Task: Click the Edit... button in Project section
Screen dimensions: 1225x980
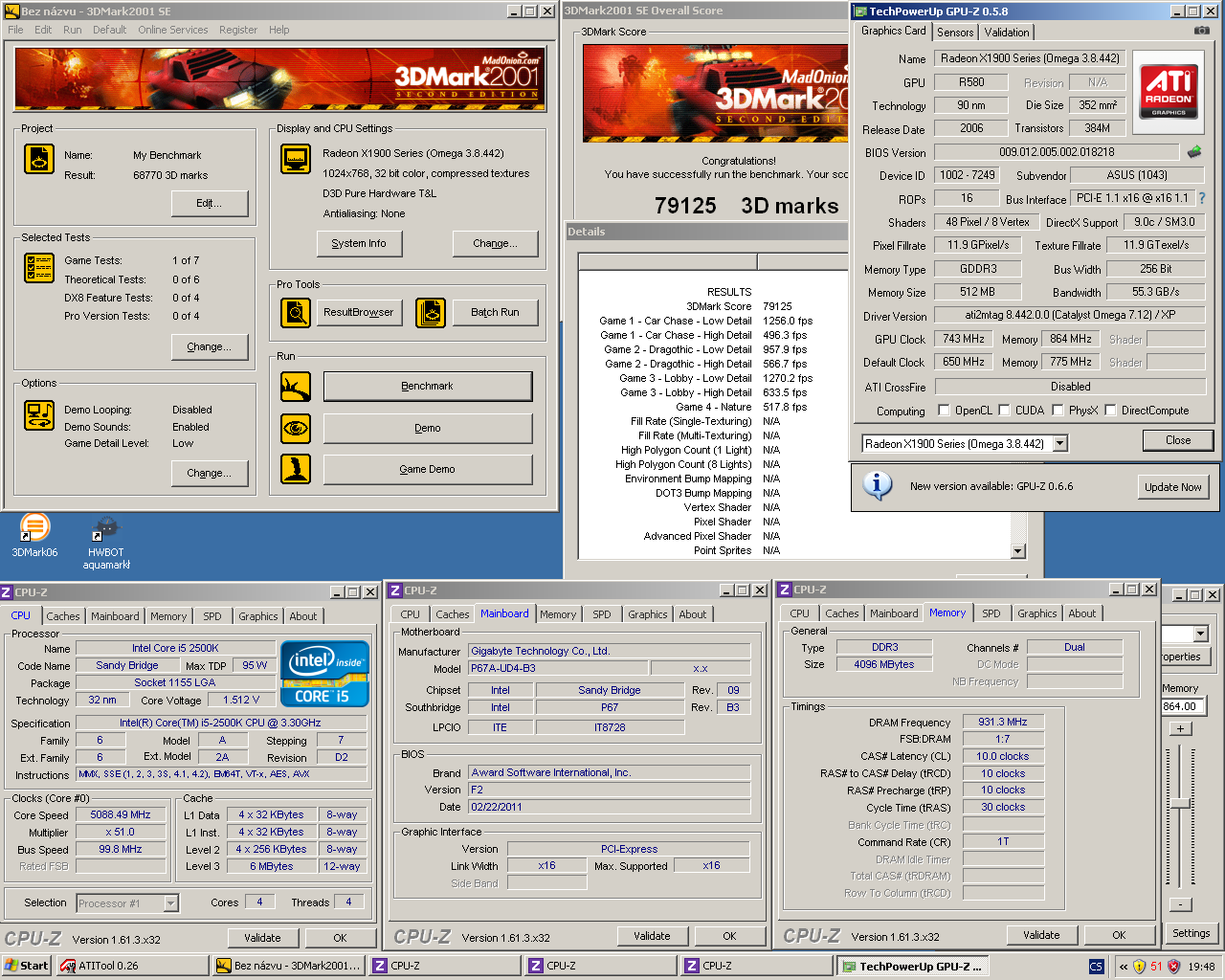Action: tap(210, 203)
